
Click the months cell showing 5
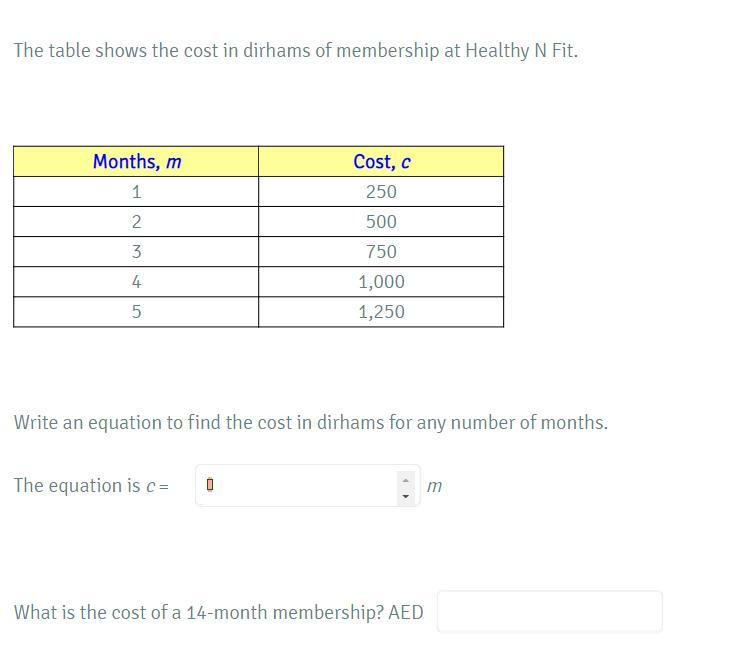(x=136, y=312)
